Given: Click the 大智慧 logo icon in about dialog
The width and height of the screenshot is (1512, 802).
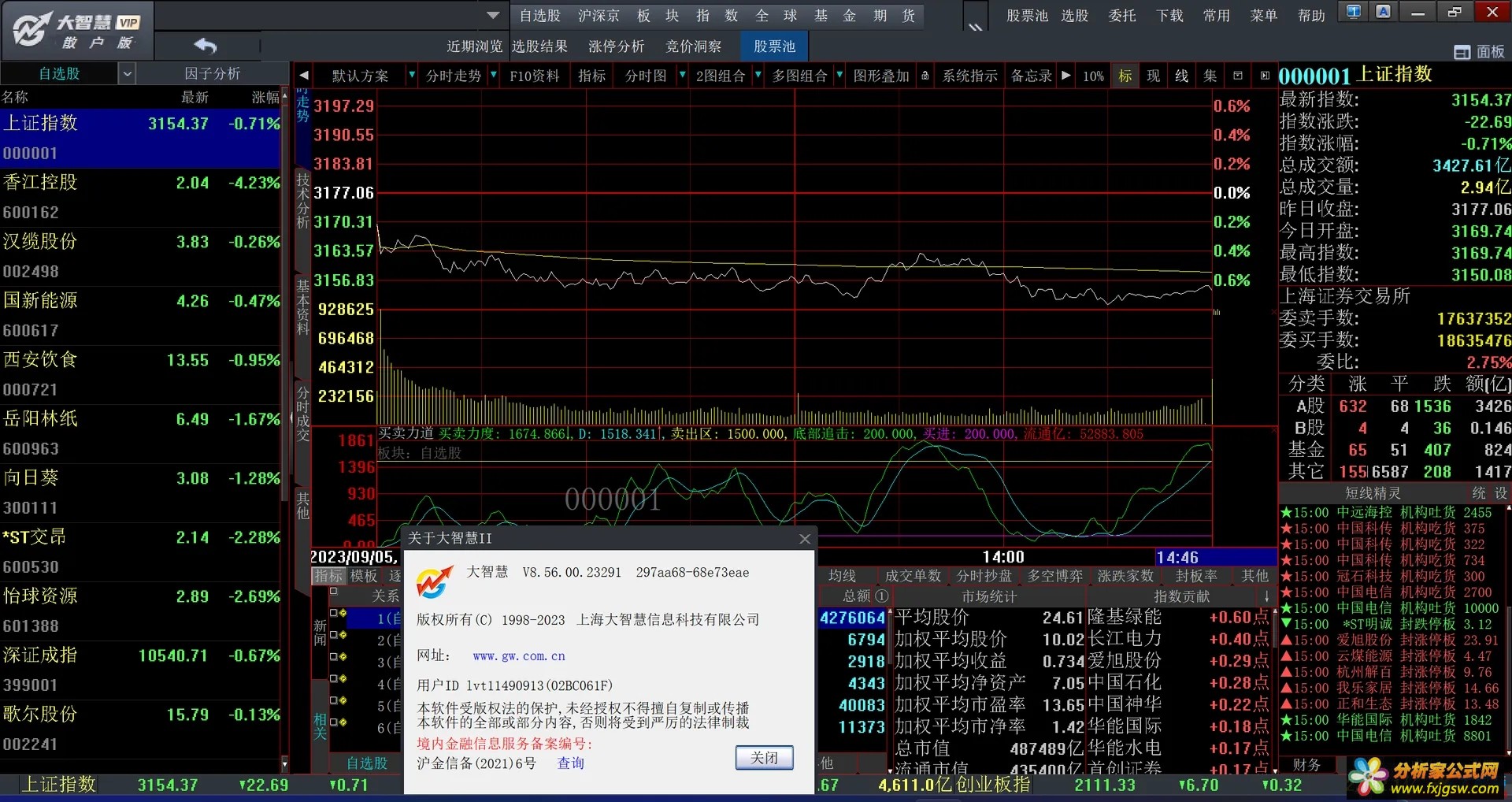Looking at the screenshot, I should click(435, 581).
